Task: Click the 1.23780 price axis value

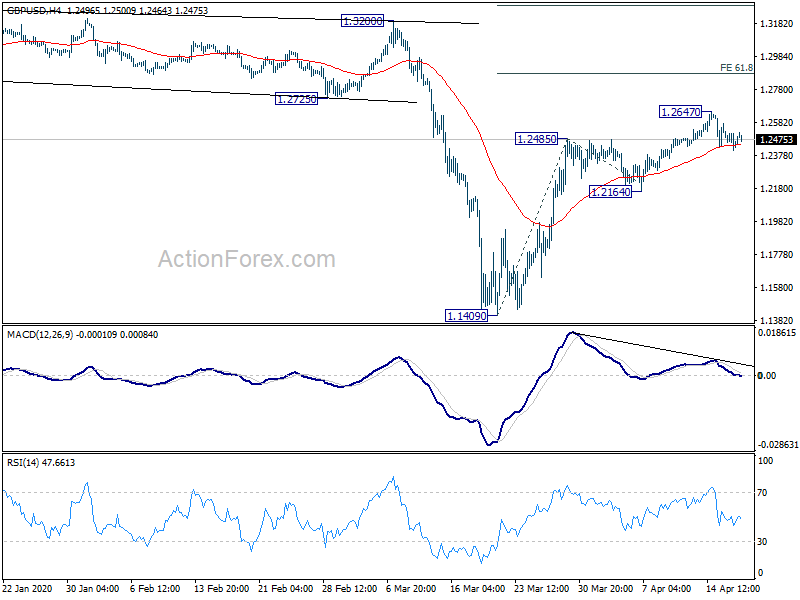Action: (x=777, y=156)
